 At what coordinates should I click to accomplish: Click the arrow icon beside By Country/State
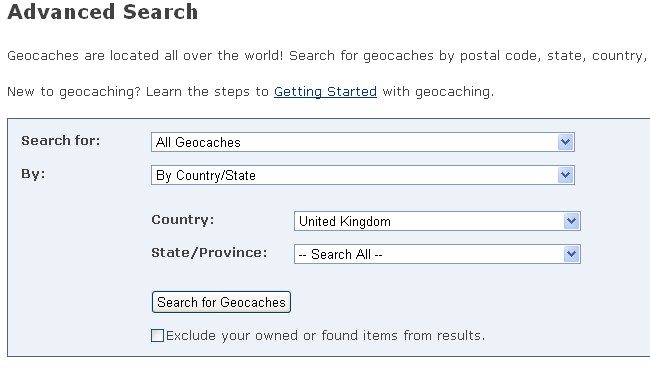point(565,175)
